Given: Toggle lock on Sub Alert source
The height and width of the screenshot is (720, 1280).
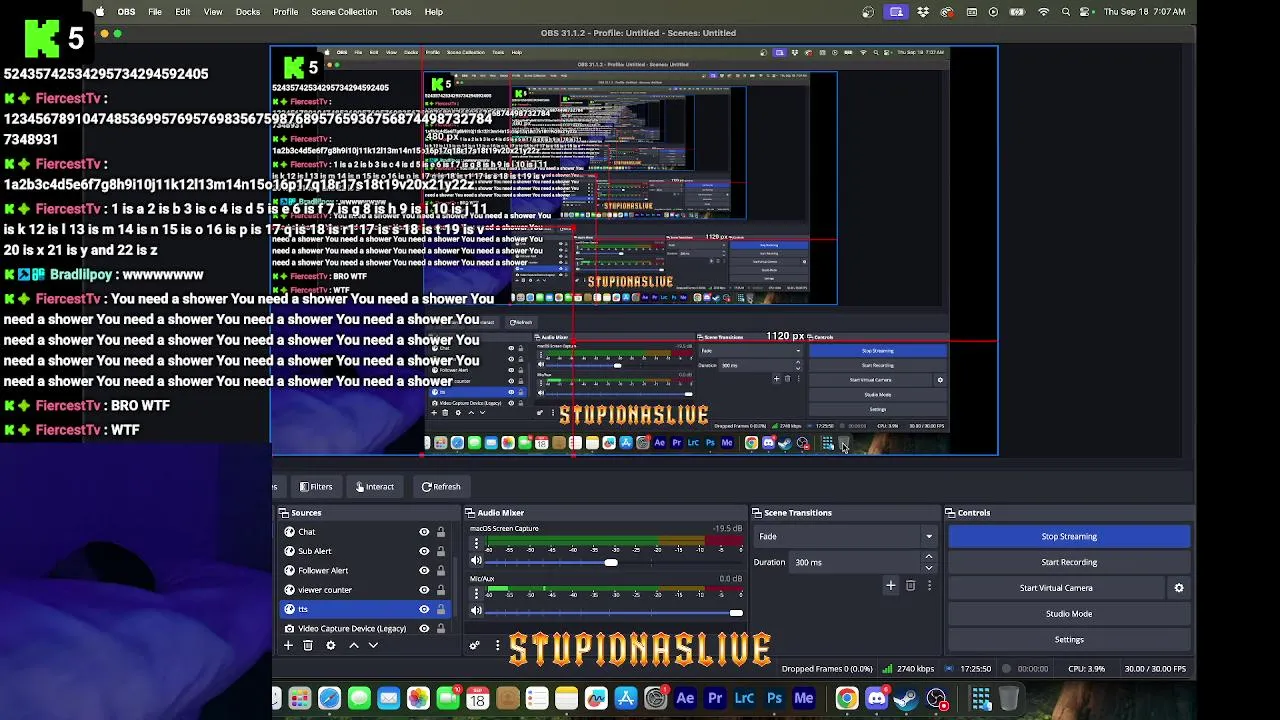Looking at the screenshot, I should 440,551.
